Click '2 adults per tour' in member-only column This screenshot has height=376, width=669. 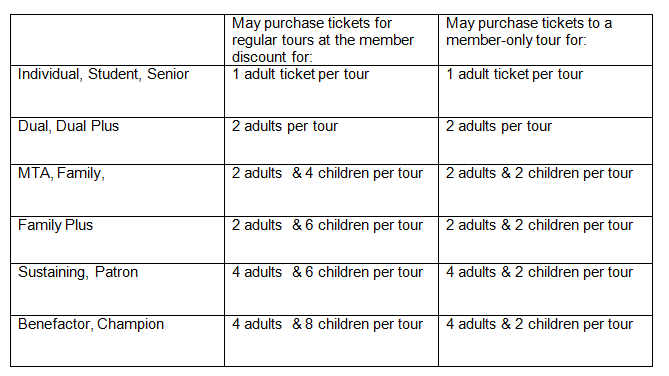499,127
